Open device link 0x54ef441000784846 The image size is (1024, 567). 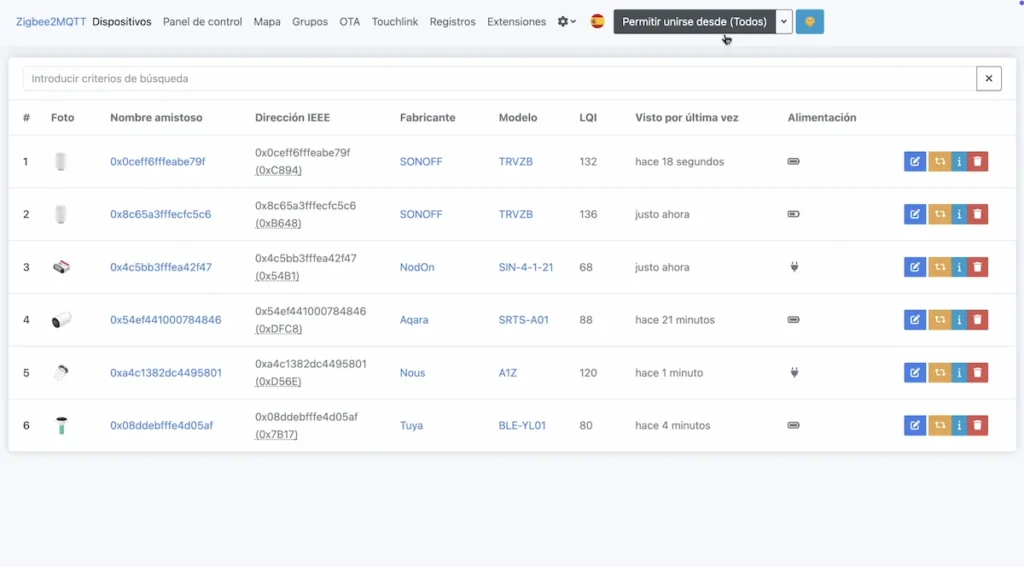[x=165, y=320]
